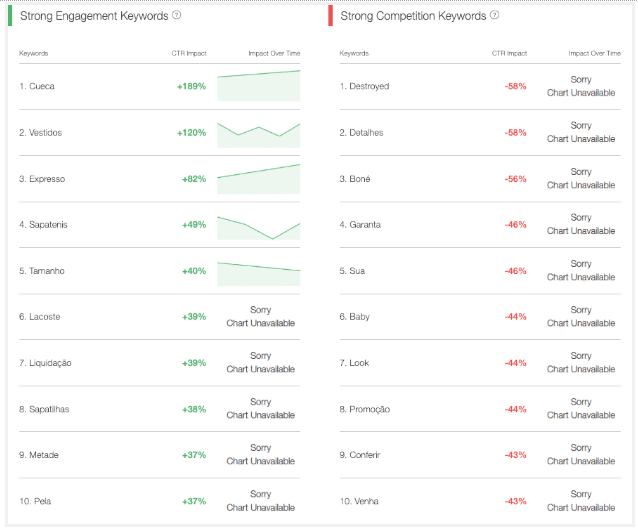
Task: Click Chart Unavailable notice for Promoção
Action: click(581, 409)
